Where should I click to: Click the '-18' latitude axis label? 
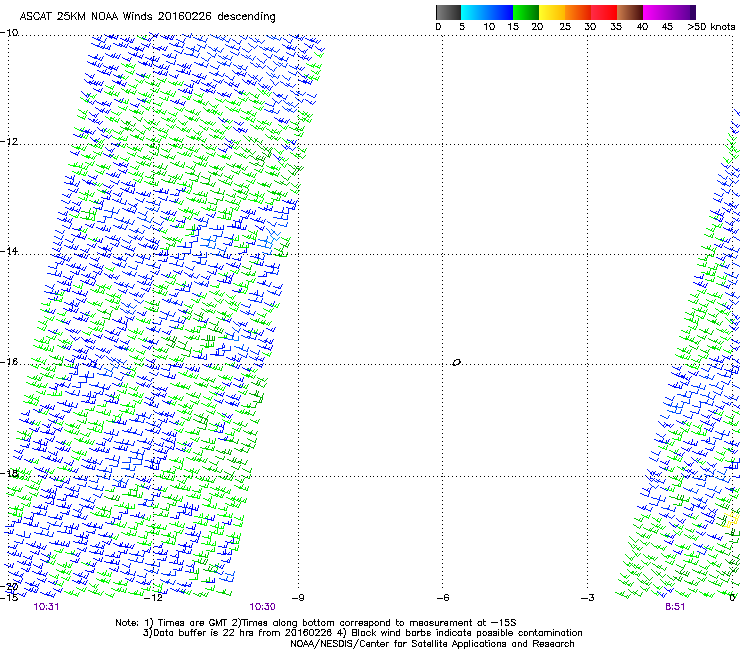[x=9, y=473]
